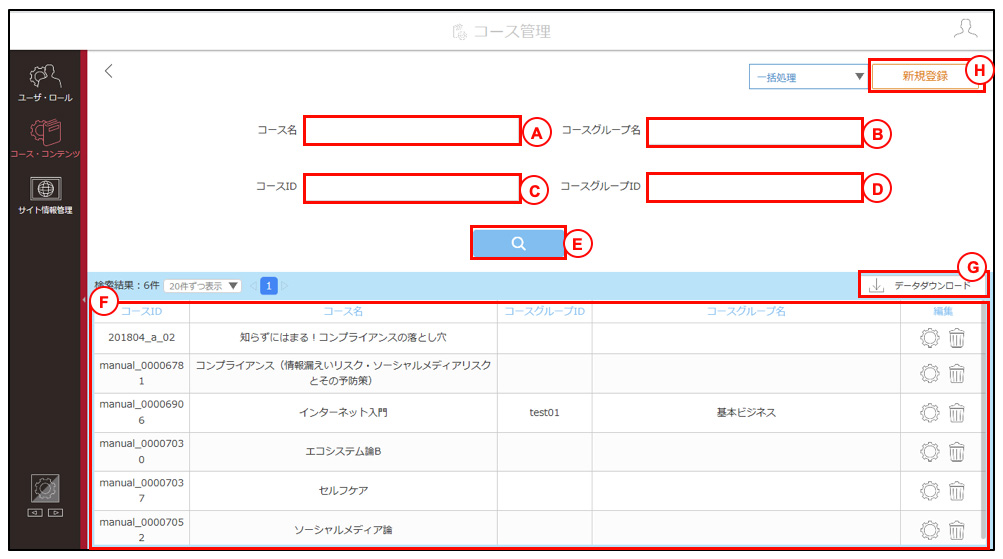
Task: Edit settings for インターネット入門 course
Action: point(929,413)
